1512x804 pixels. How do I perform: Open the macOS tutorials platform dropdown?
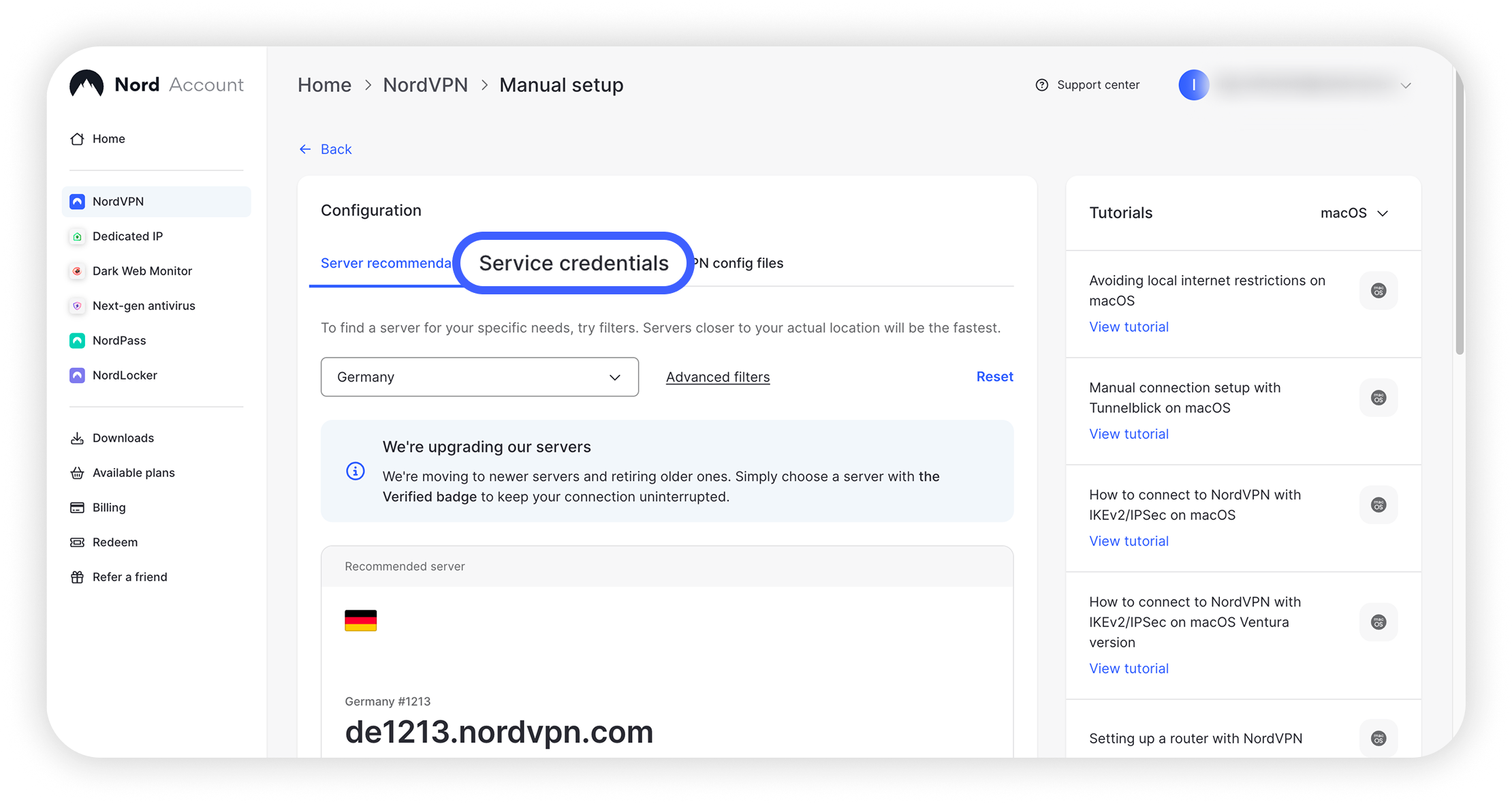tap(1354, 213)
